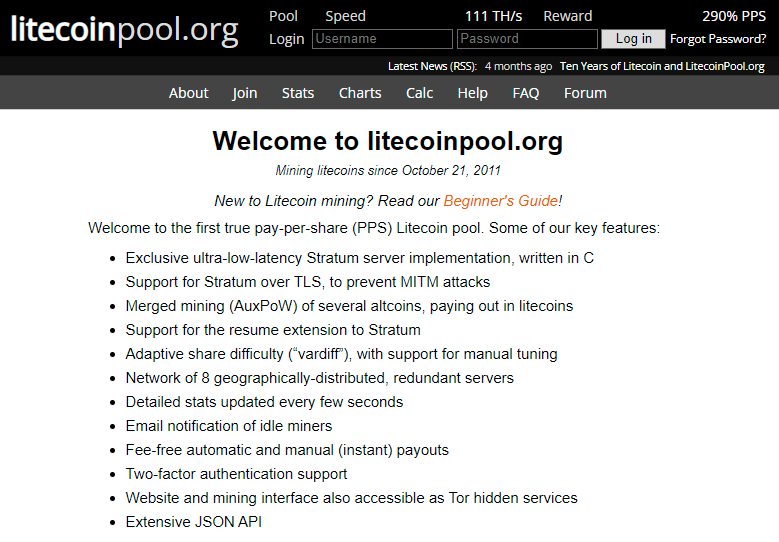Viewport: 779px width, 542px height.
Task: Open the Help menu item
Action: (x=472, y=93)
